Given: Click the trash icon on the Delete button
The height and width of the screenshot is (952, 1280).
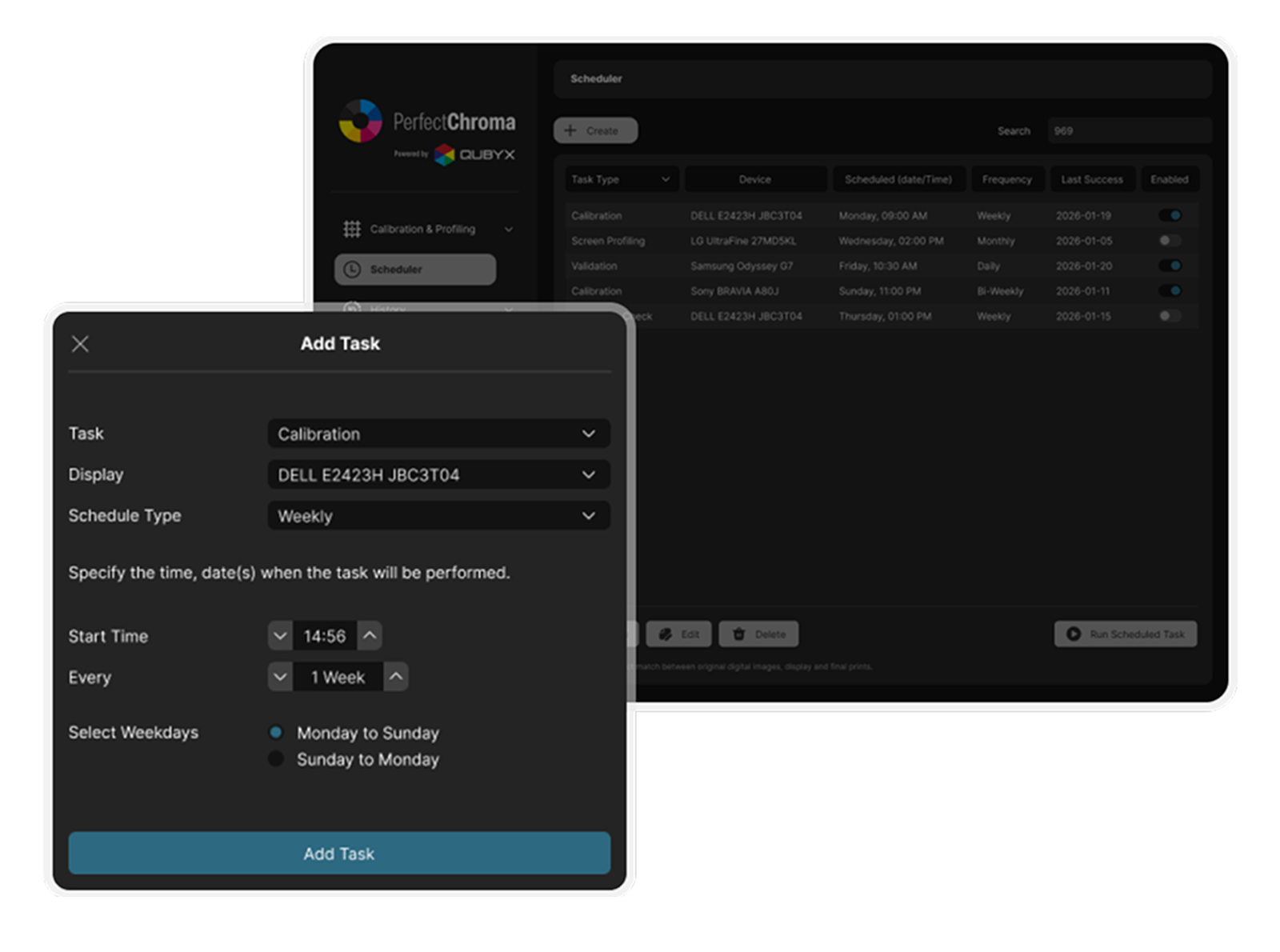Looking at the screenshot, I should click(x=738, y=634).
